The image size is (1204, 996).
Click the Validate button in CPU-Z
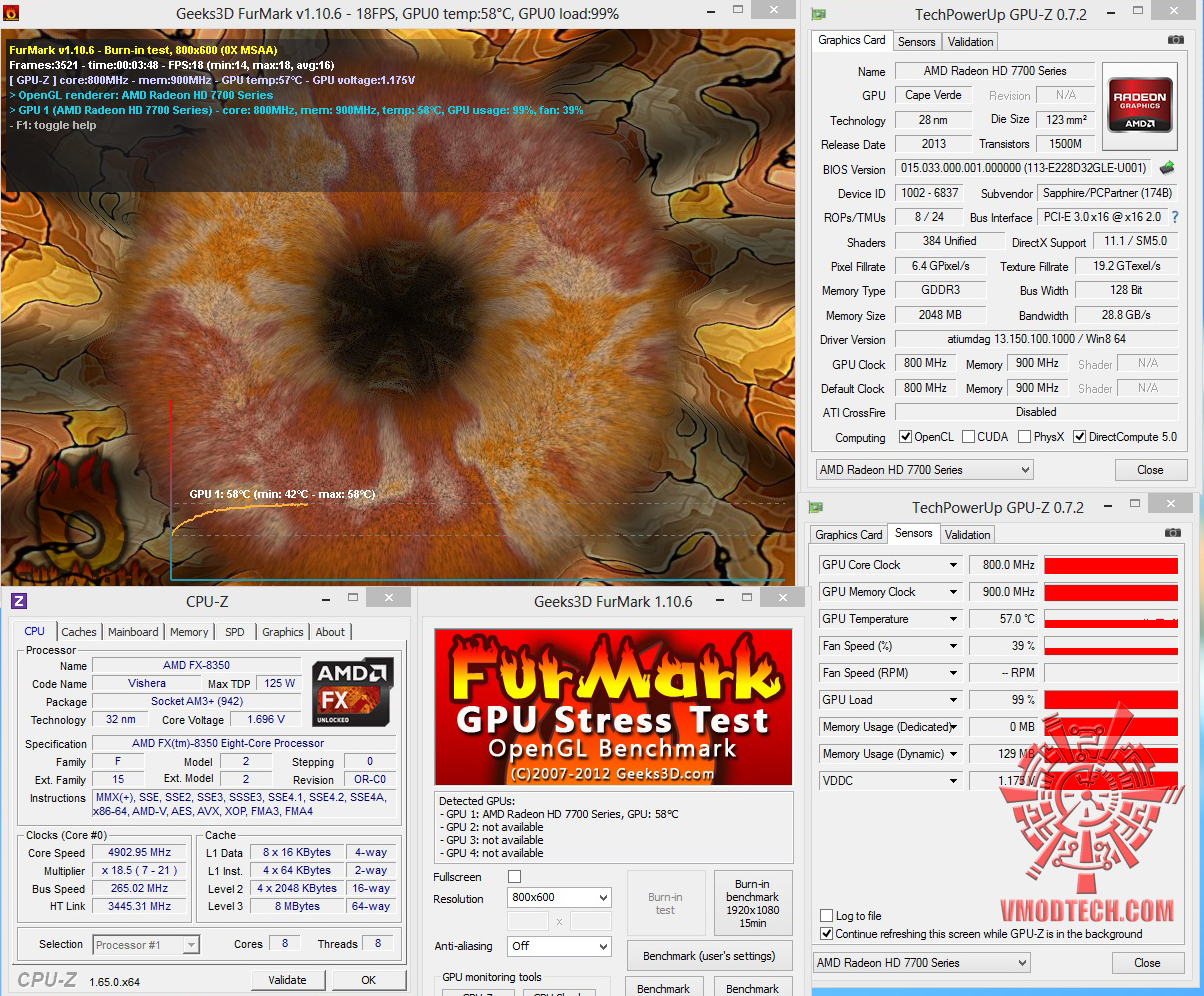[288, 980]
